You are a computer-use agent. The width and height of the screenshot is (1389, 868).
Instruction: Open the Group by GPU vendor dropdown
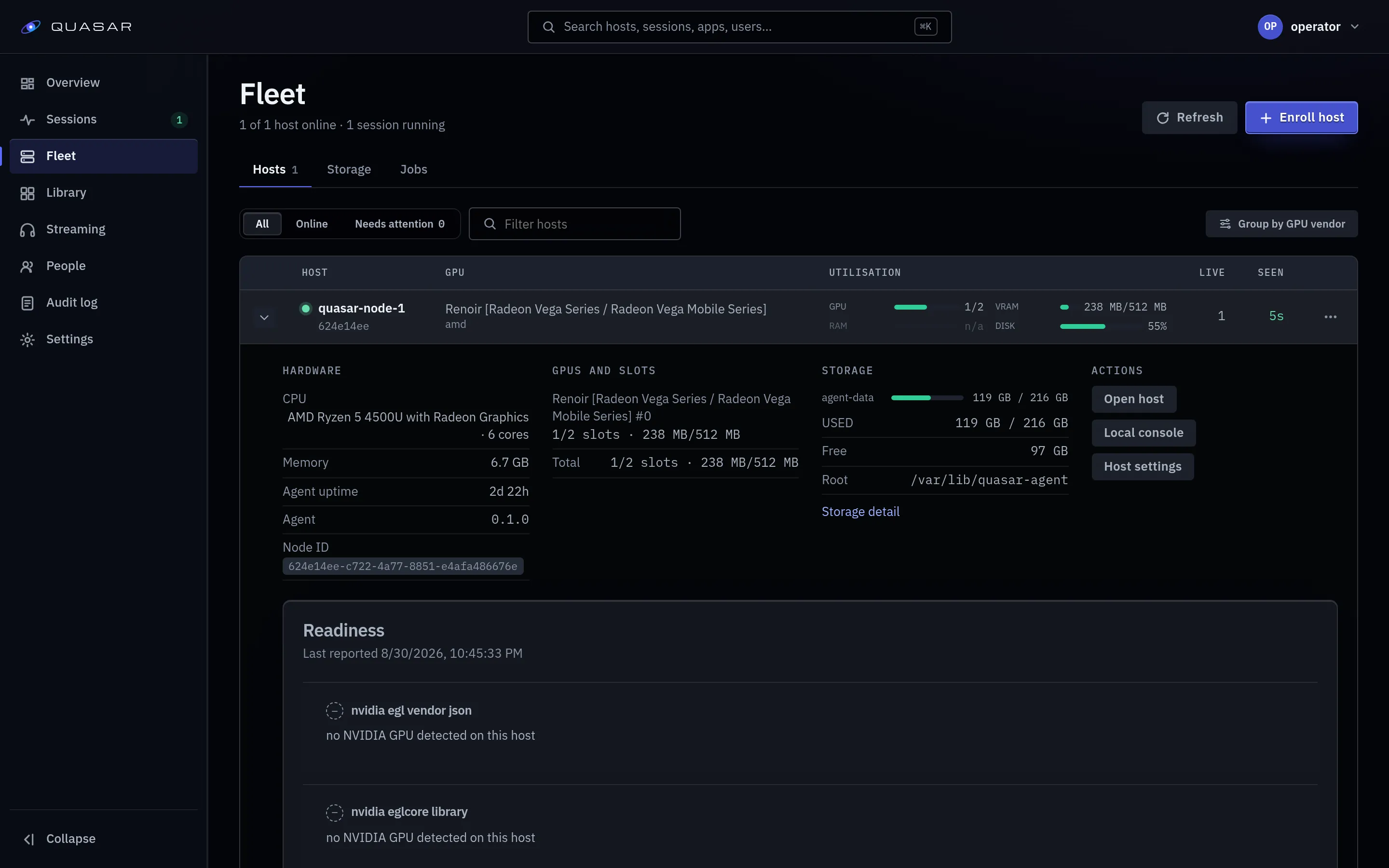[1281, 224]
